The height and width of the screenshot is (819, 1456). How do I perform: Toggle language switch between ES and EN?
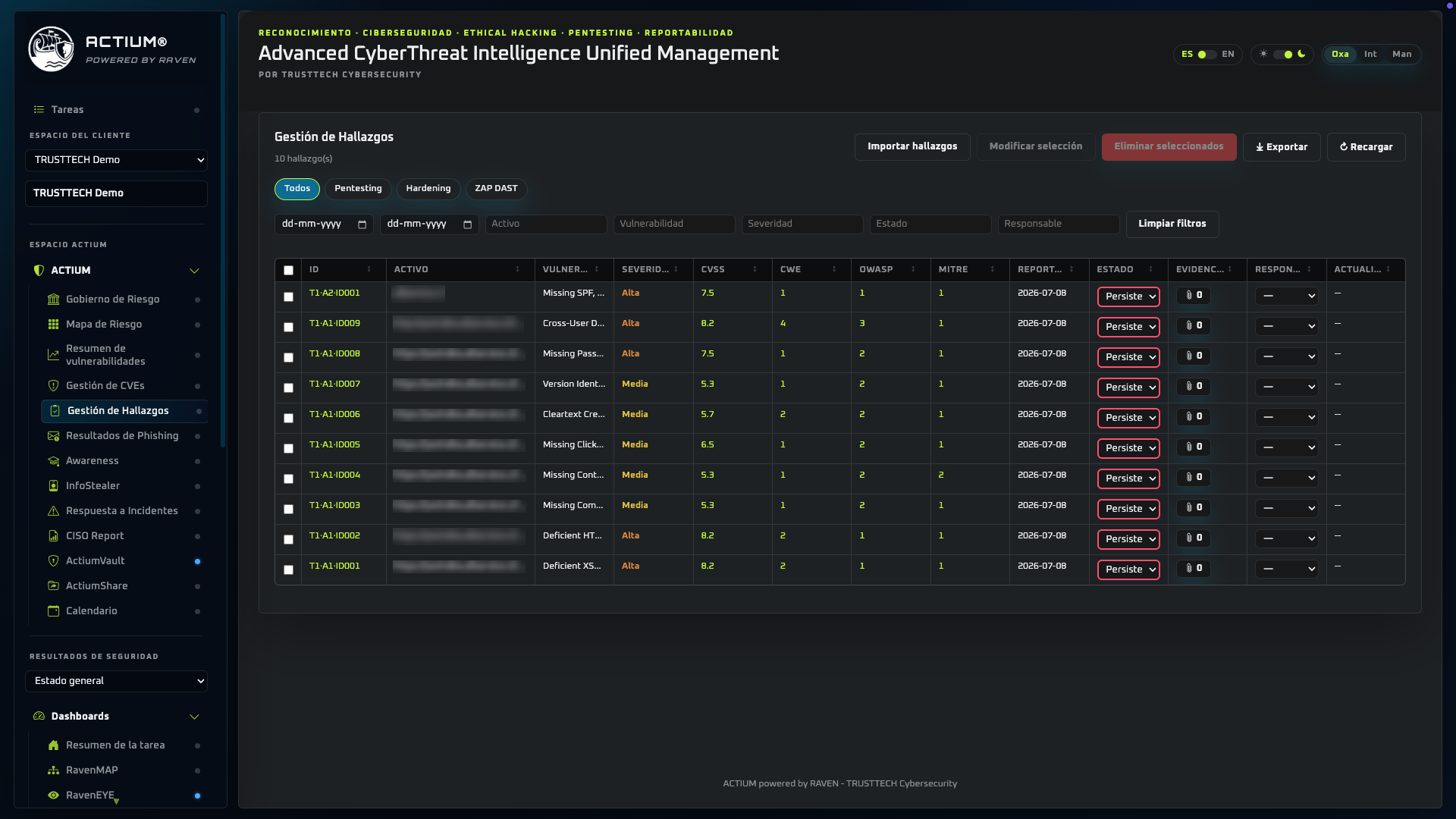[x=1207, y=55]
